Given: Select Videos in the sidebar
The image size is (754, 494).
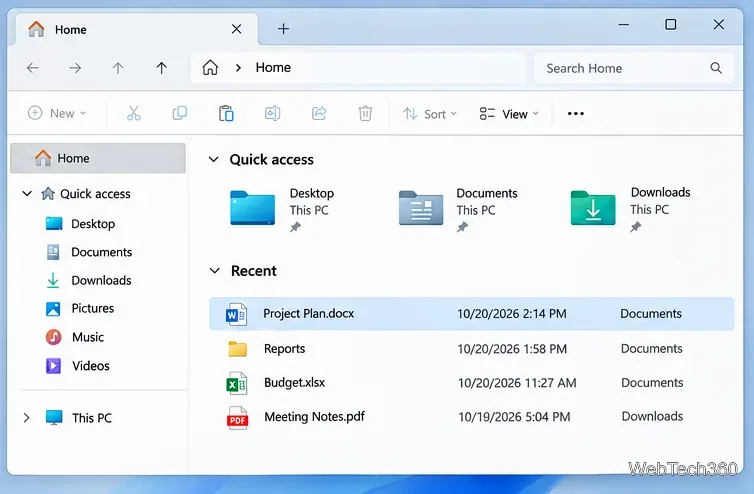Looking at the screenshot, I should point(91,366).
